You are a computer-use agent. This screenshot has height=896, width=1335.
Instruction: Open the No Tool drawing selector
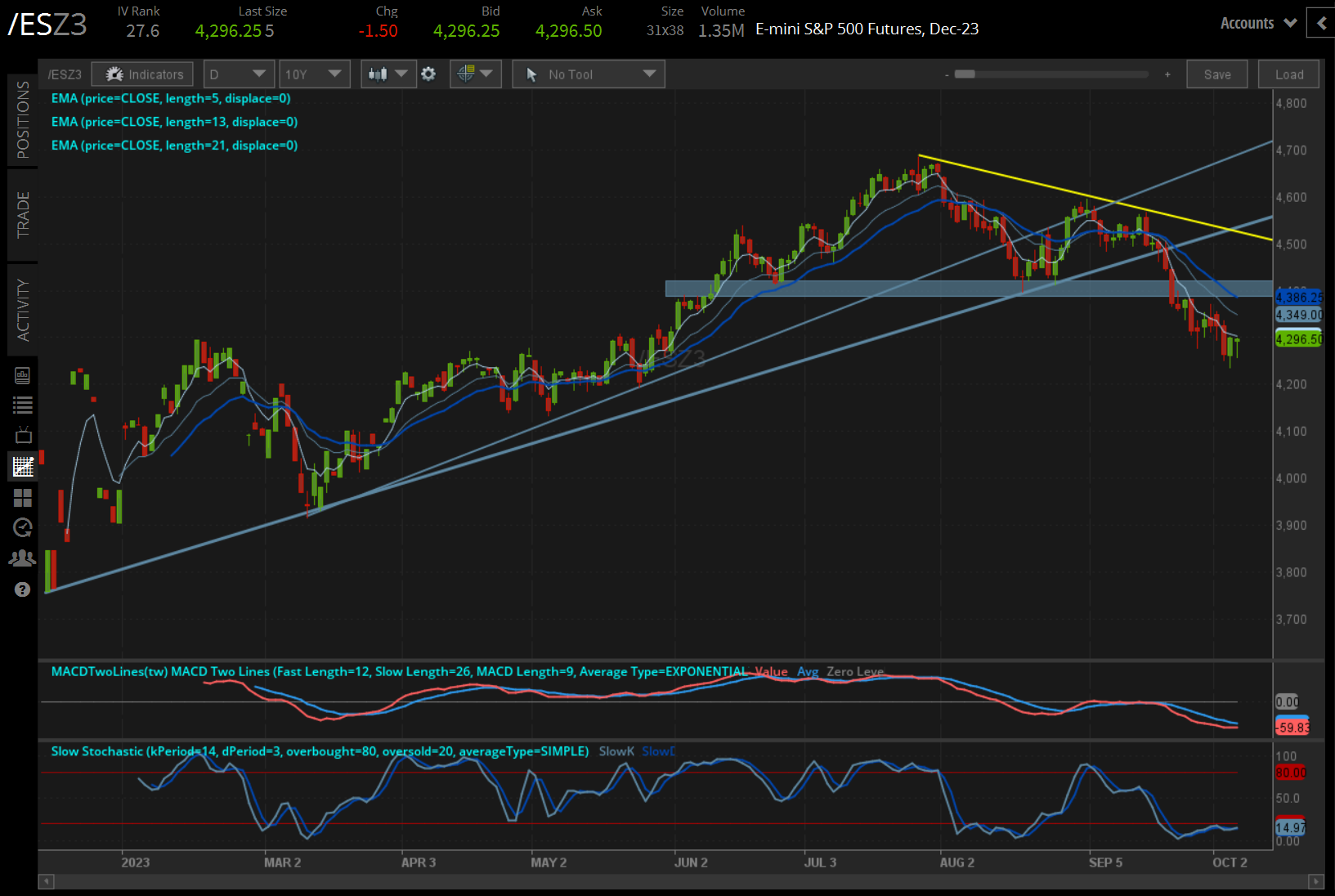click(x=589, y=74)
